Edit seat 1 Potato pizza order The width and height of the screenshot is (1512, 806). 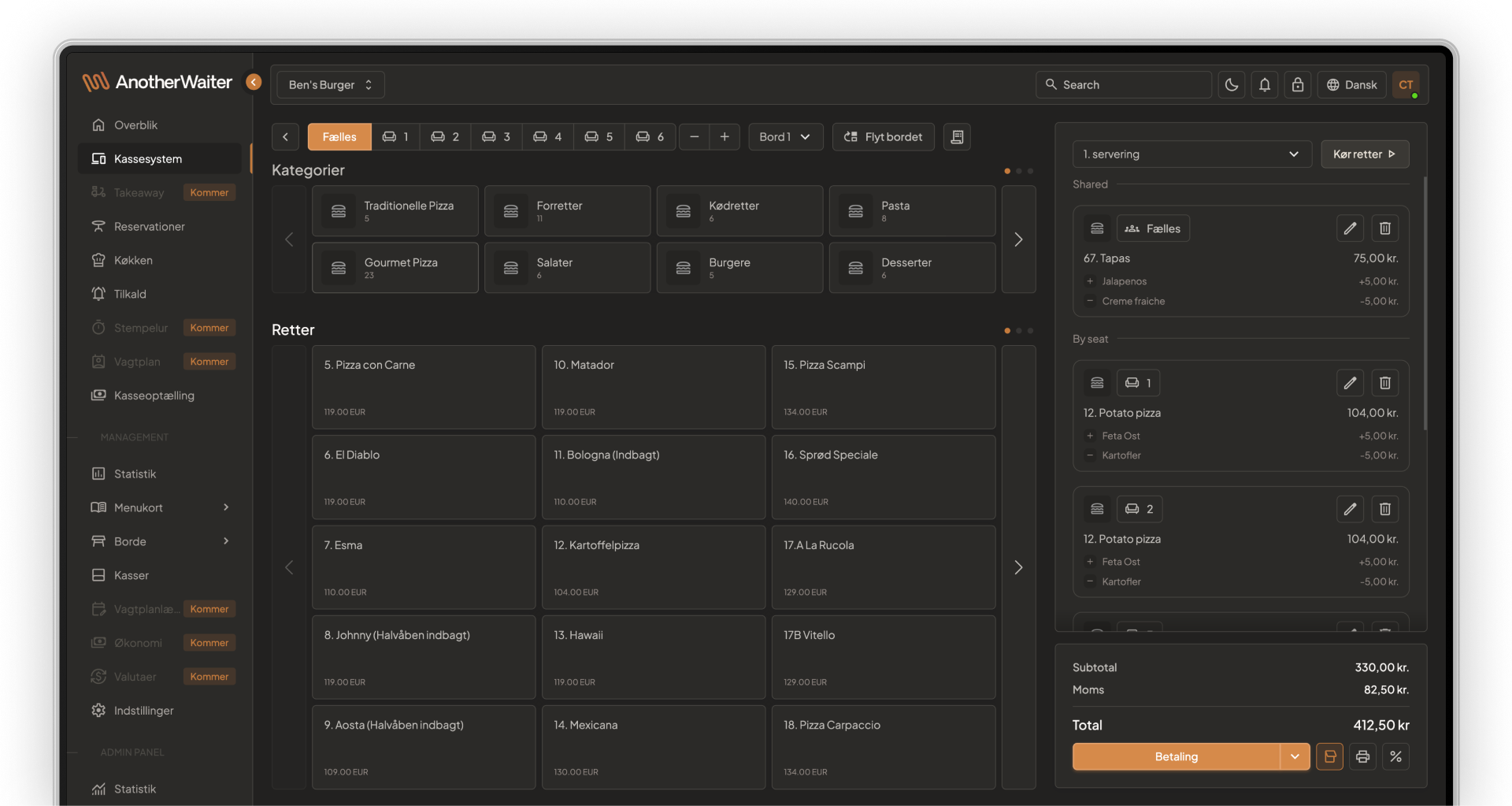(x=1350, y=383)
